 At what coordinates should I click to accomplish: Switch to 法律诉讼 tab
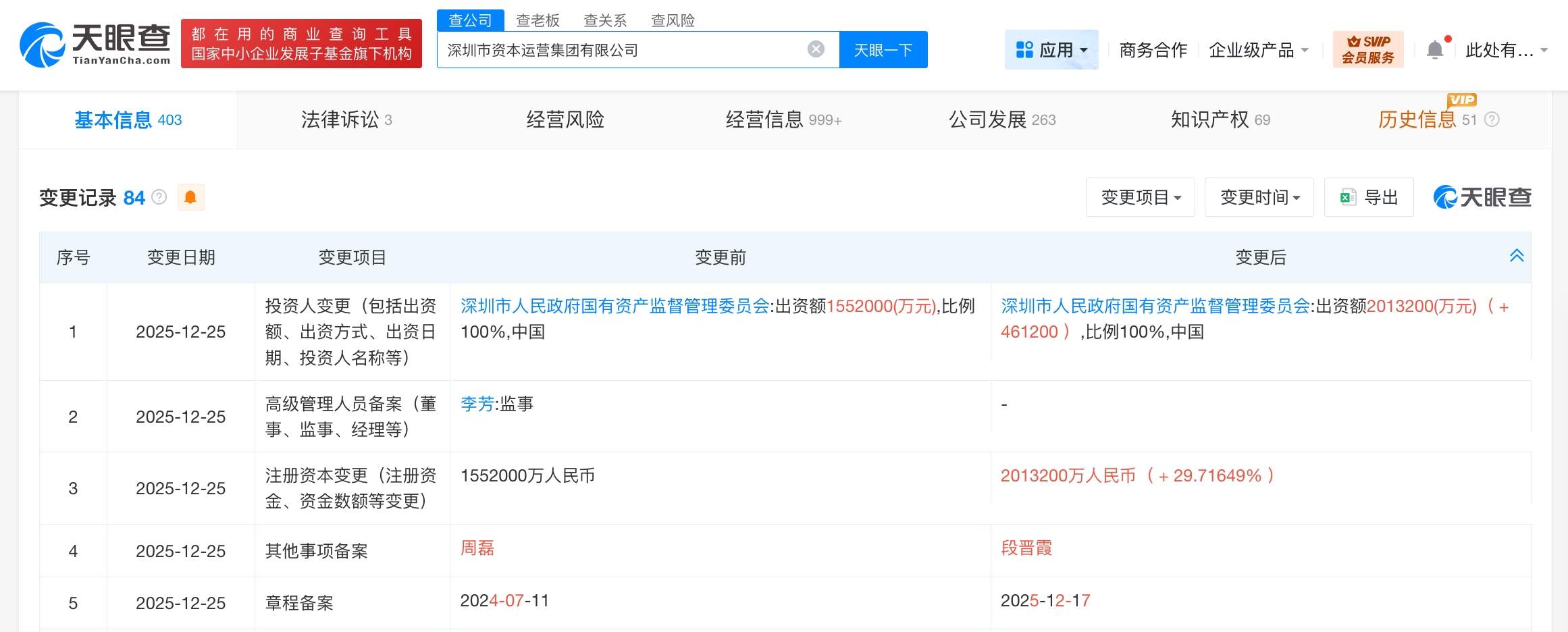pyautogui.click(x=346, y=120)
